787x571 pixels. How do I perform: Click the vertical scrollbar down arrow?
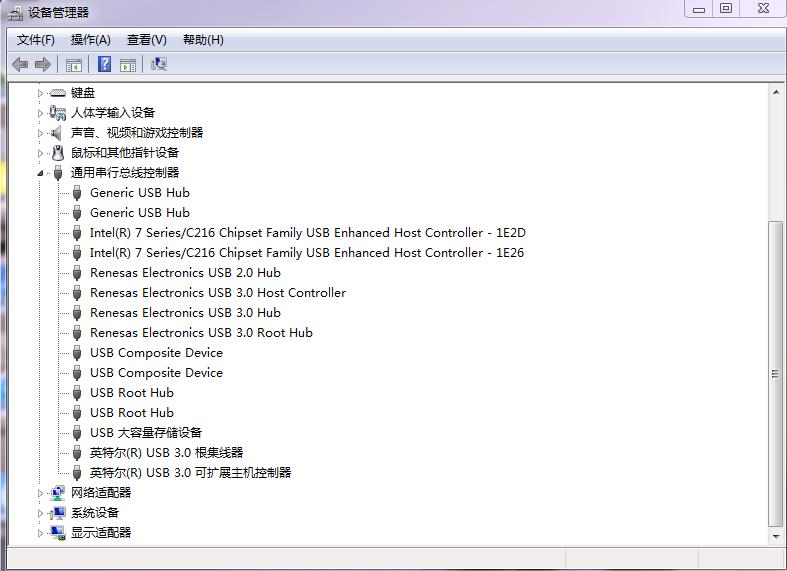tap(775, 536)
